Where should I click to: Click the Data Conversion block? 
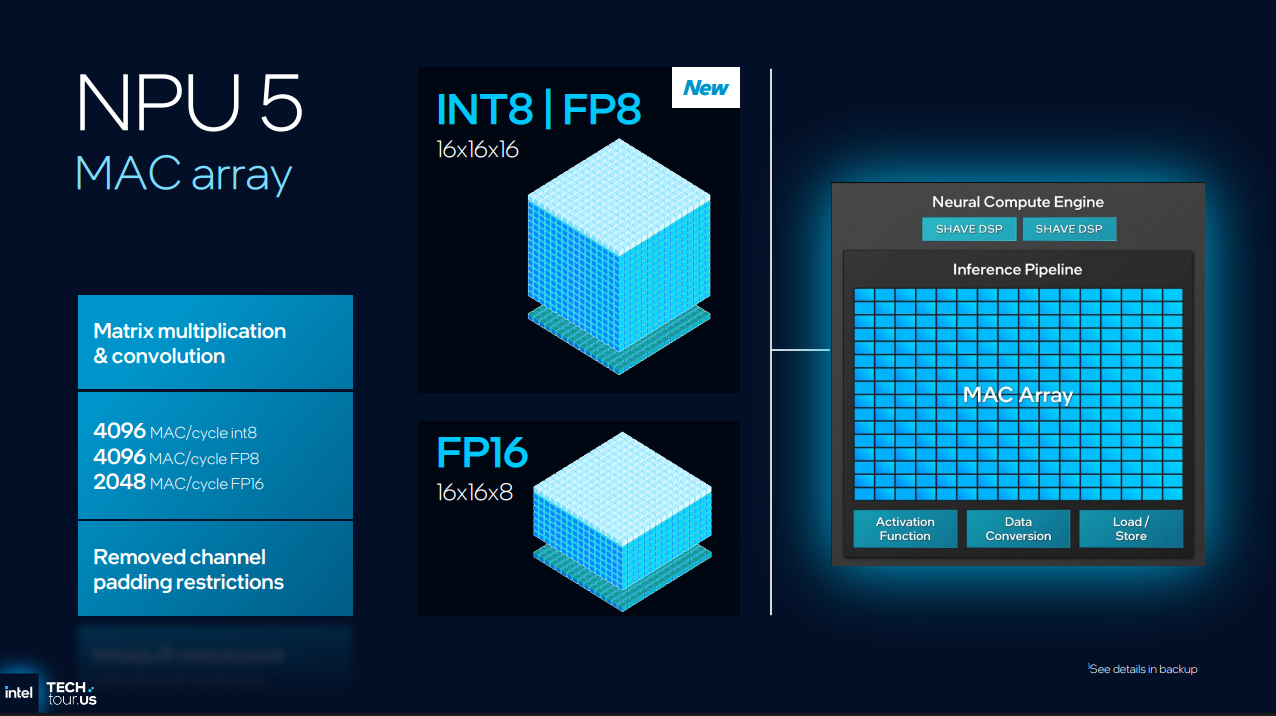pyautogui.click(x=1017, y=529)
